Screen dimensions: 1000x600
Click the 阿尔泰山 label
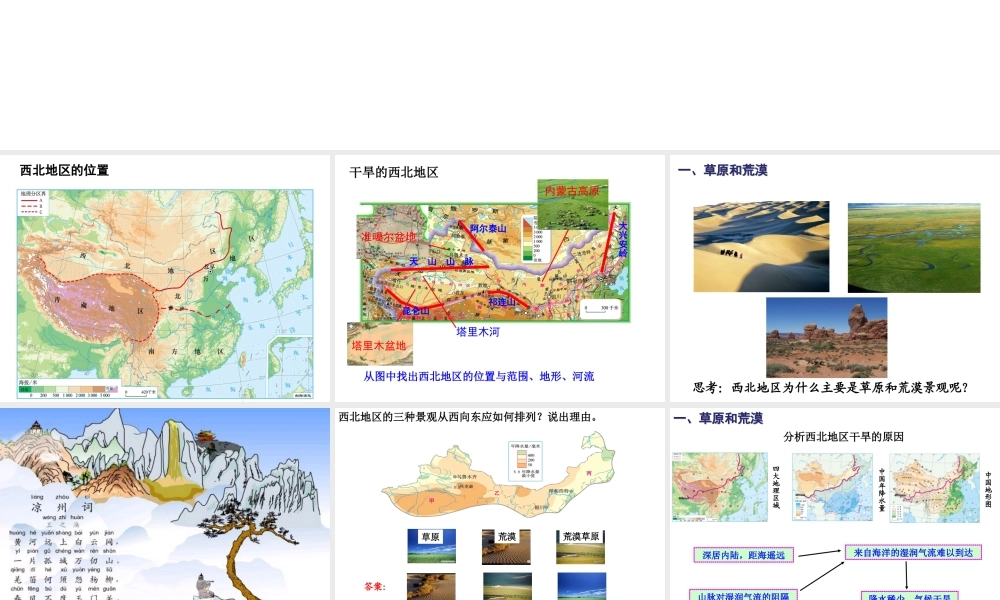[x=488, y=228]
